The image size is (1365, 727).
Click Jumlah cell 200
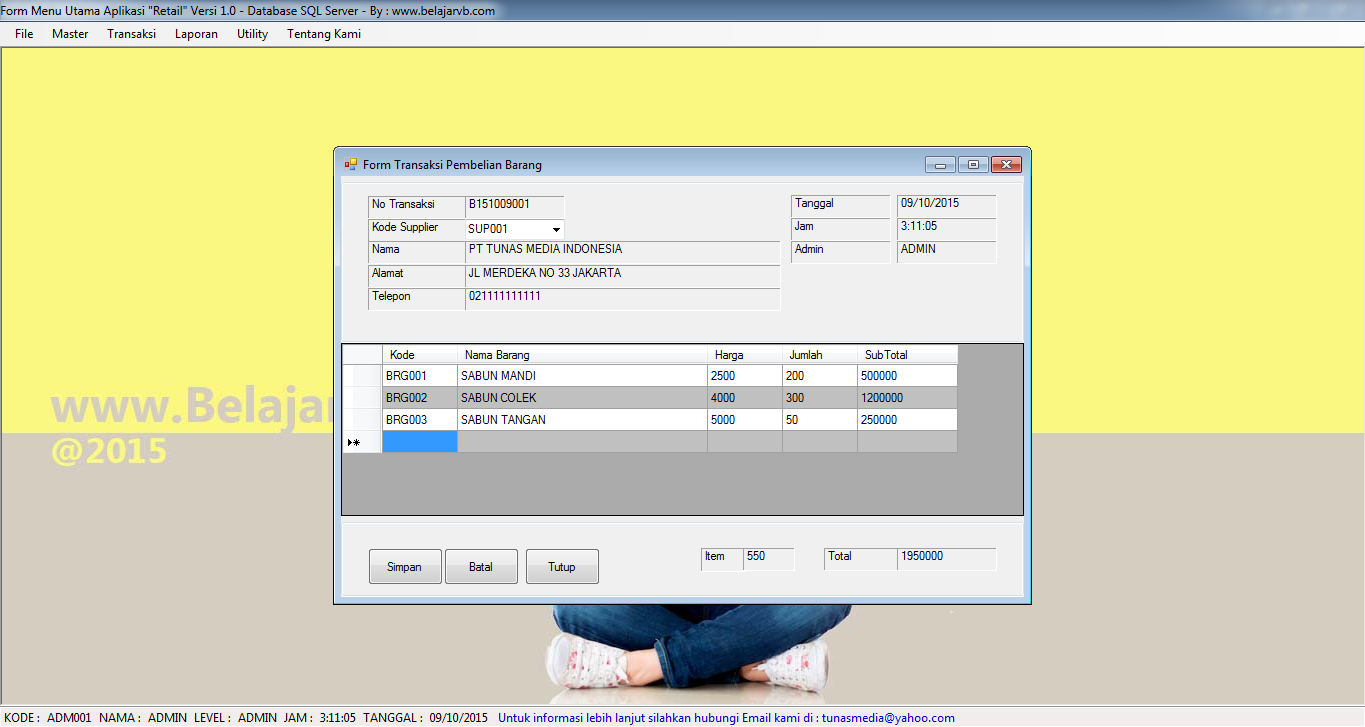(x=820, y=376)
